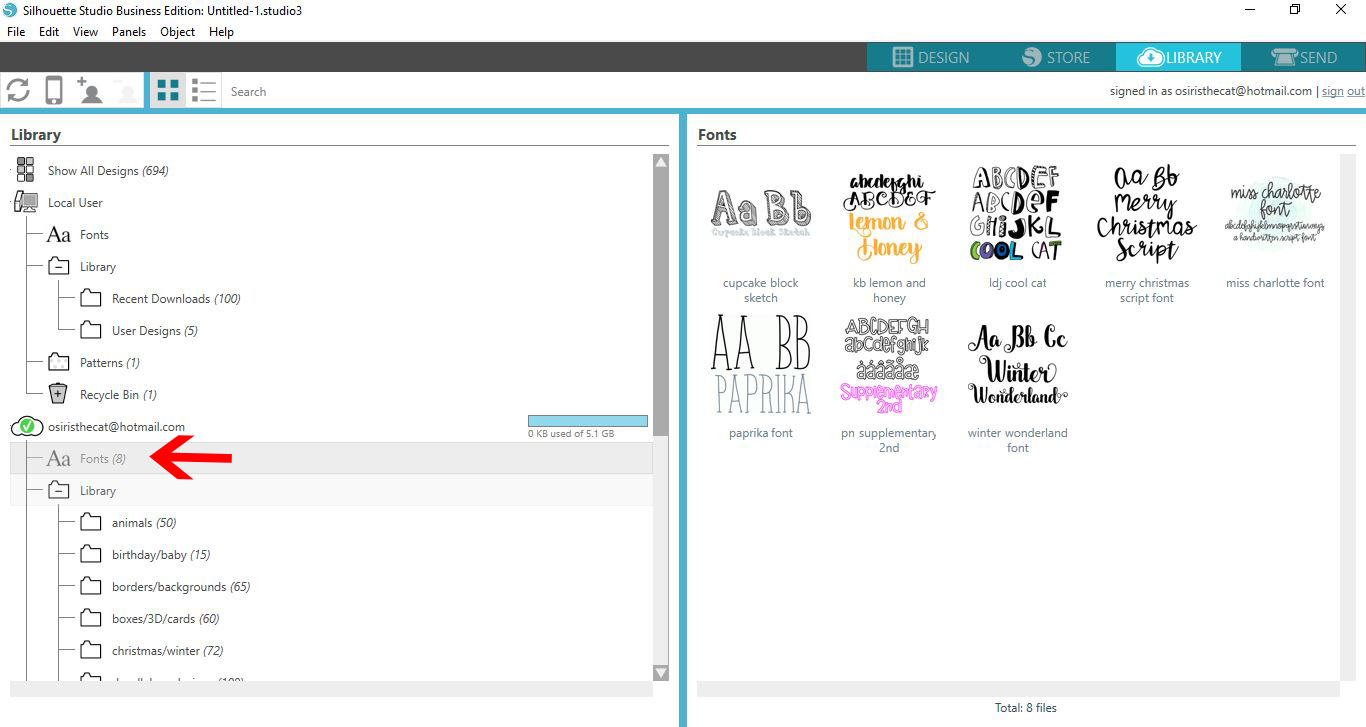This screenshot has height=727, width=1366.
Task: Click the cloud storage usage bar
Action: pos(588,421)
